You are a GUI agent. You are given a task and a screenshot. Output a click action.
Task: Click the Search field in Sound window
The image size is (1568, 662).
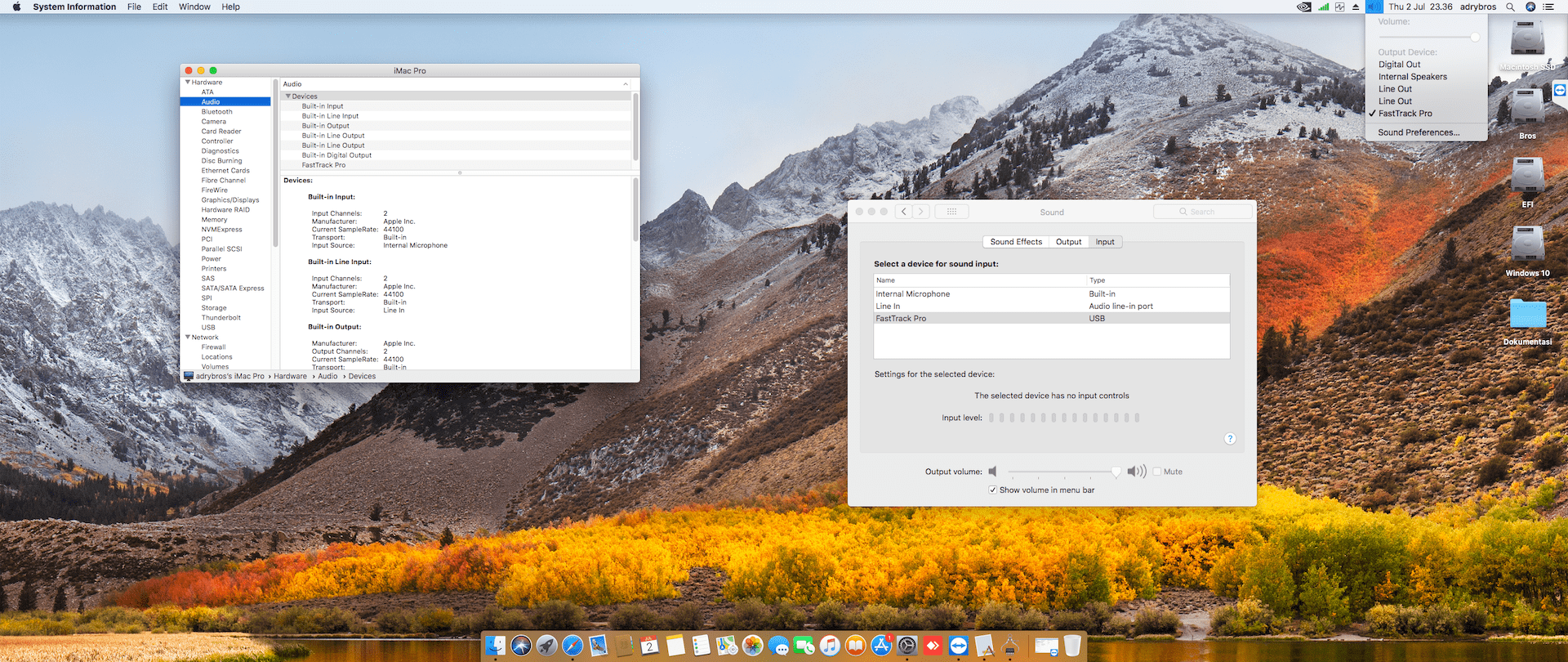click(x=1202, y=212)
